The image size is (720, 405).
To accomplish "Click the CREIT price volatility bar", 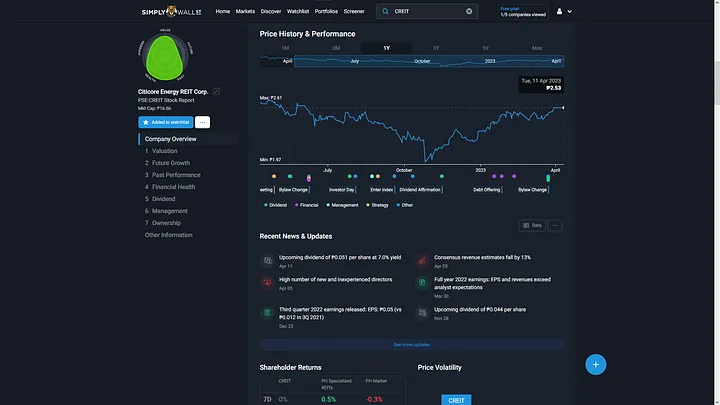I will 456,400.
